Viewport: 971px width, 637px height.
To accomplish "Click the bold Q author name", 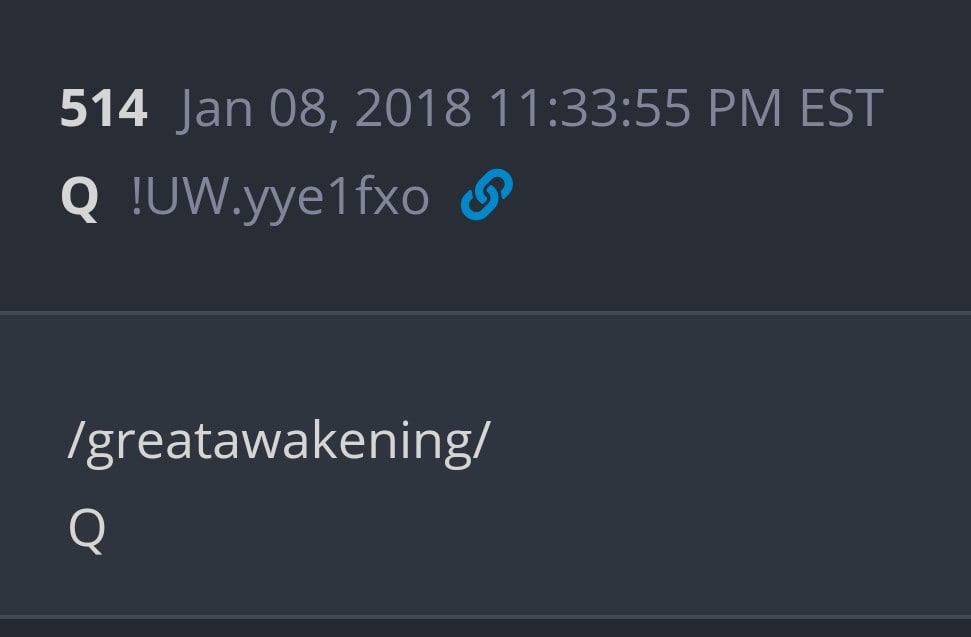I will (x=80, y=197).
